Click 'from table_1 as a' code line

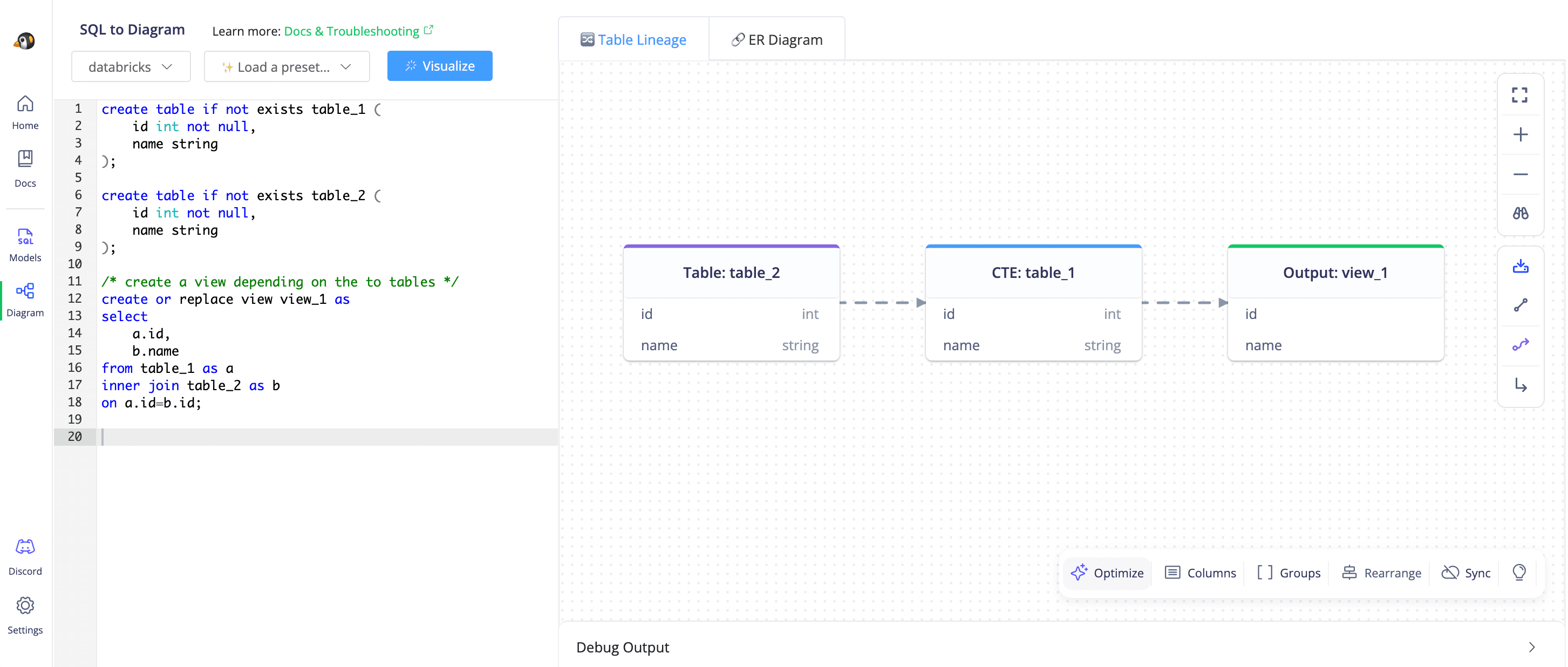tap(167, 368)
